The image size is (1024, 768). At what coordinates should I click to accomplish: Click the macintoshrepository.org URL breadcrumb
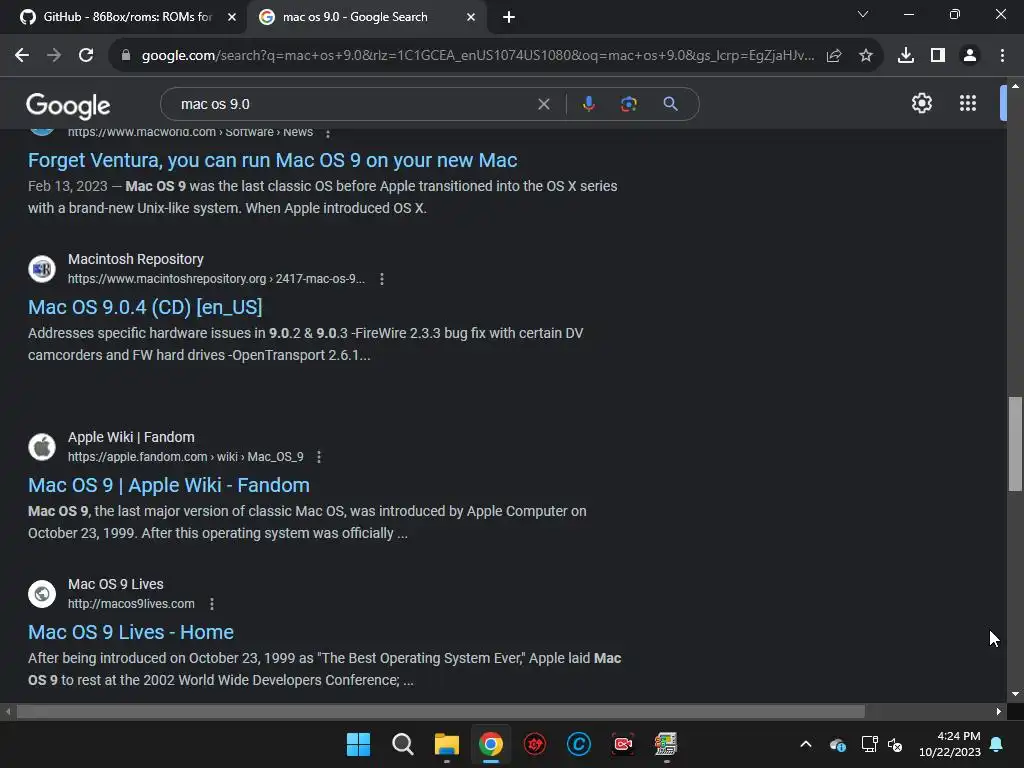coord(216,279)
